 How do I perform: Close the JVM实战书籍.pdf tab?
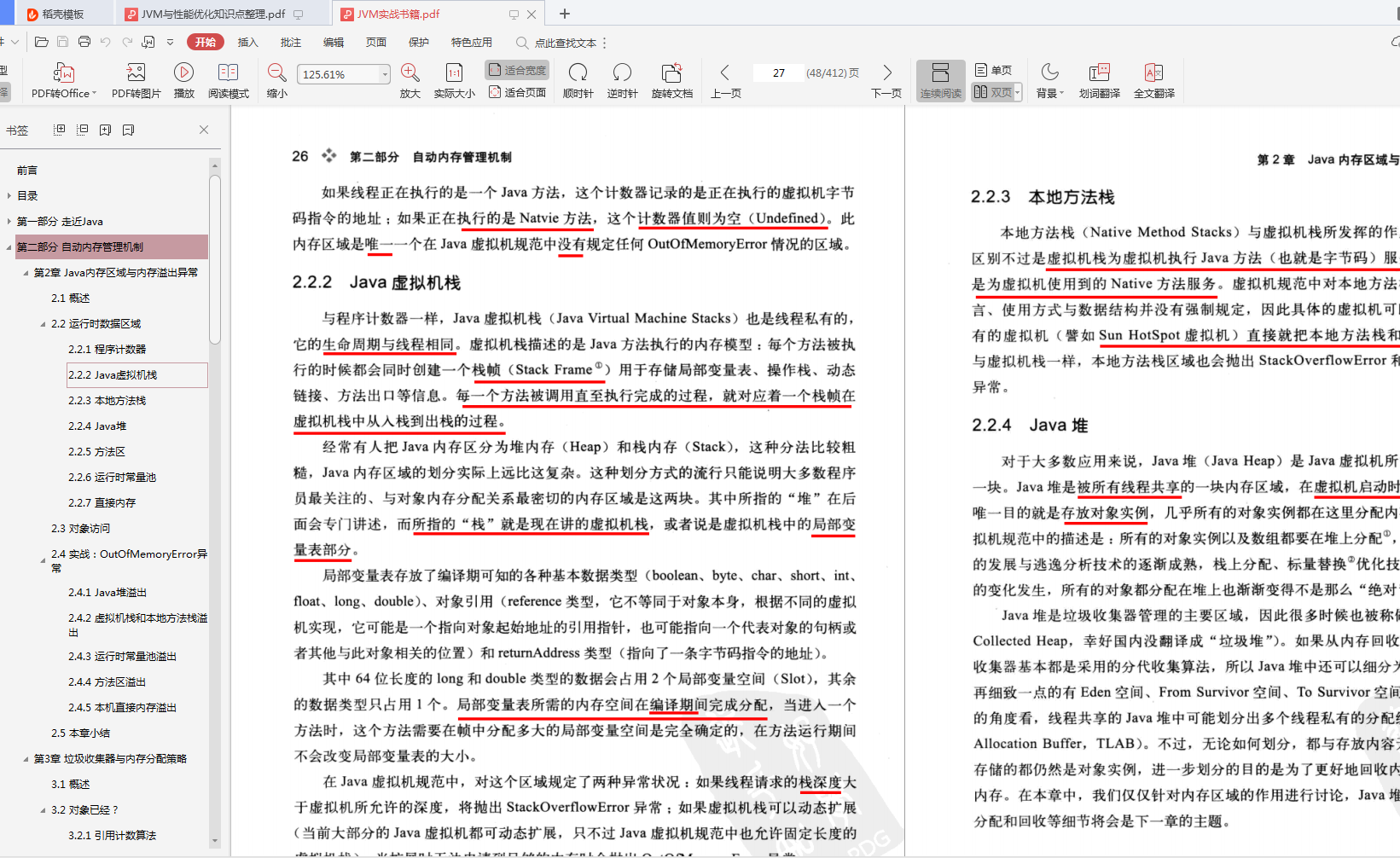532,14
